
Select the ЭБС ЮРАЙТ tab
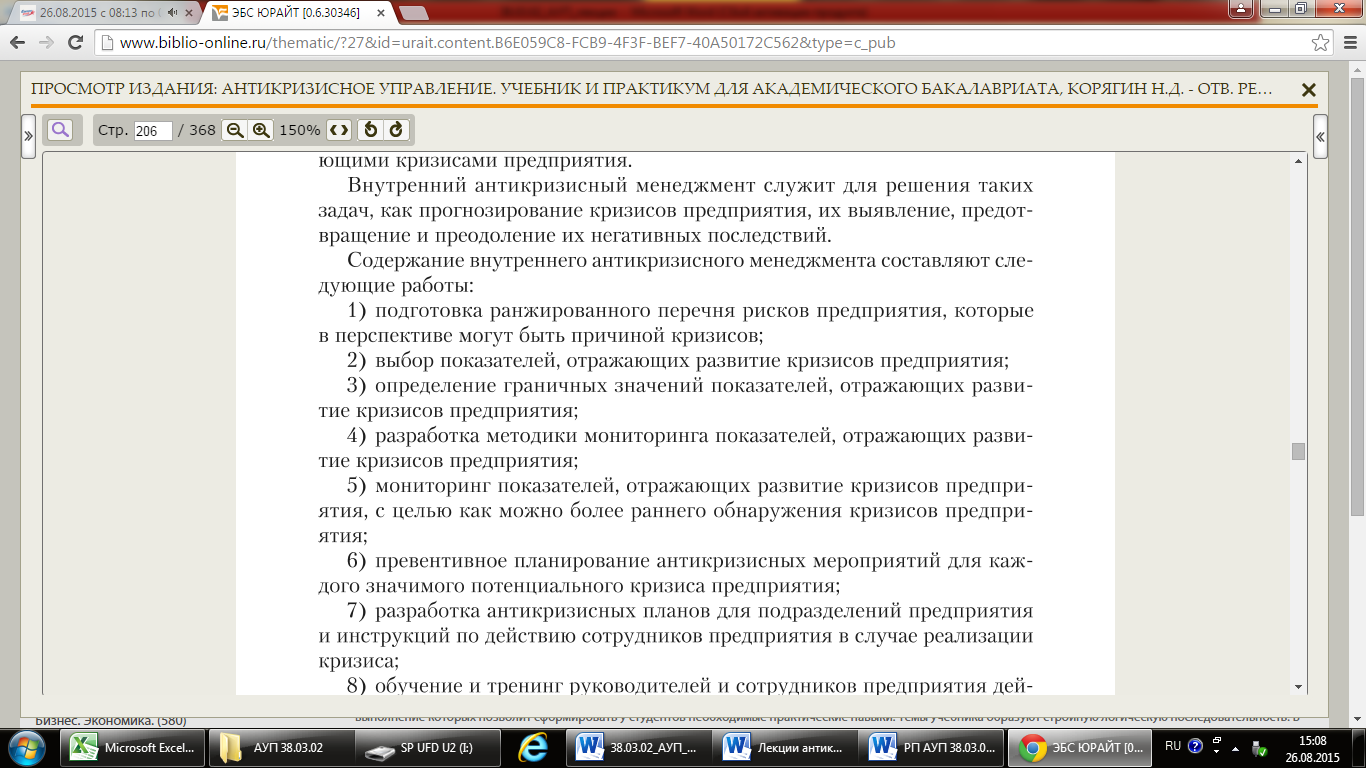point(300,13)
